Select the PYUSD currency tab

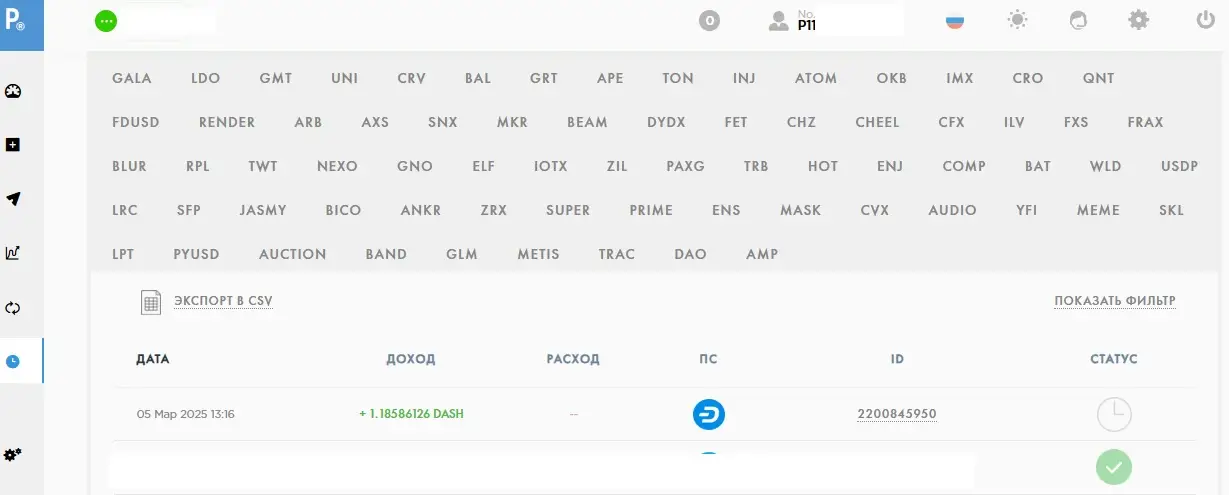click(x=196, y=254)
